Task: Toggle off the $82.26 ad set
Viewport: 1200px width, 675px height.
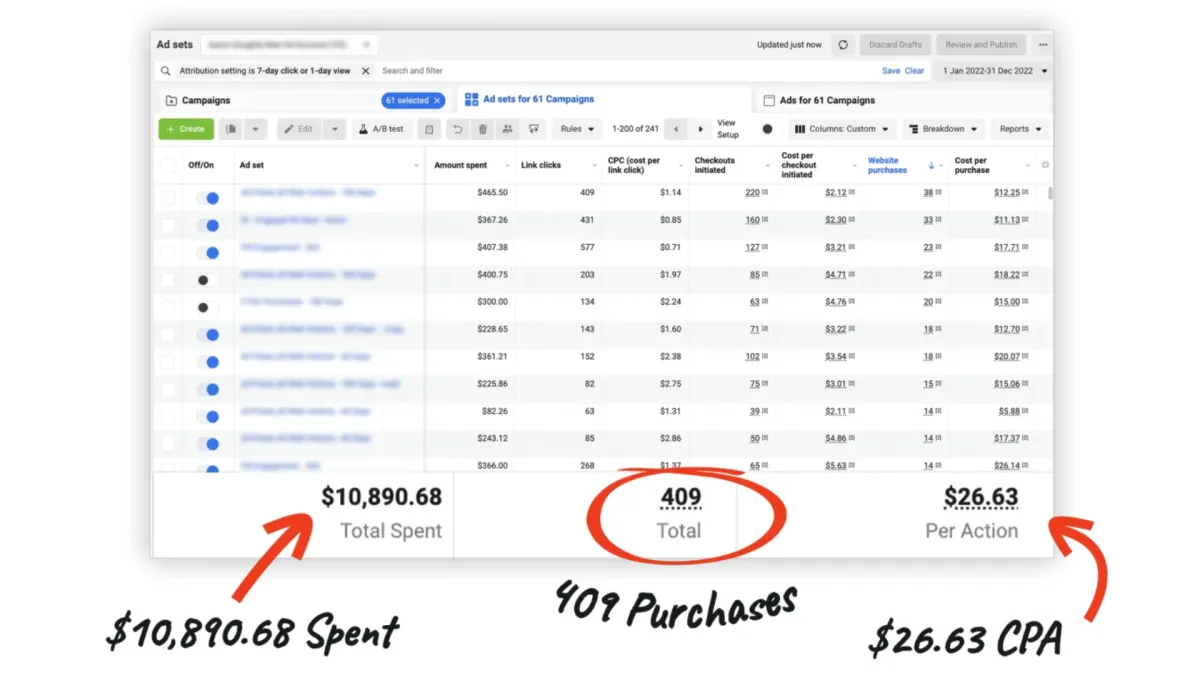Action: 208,417
